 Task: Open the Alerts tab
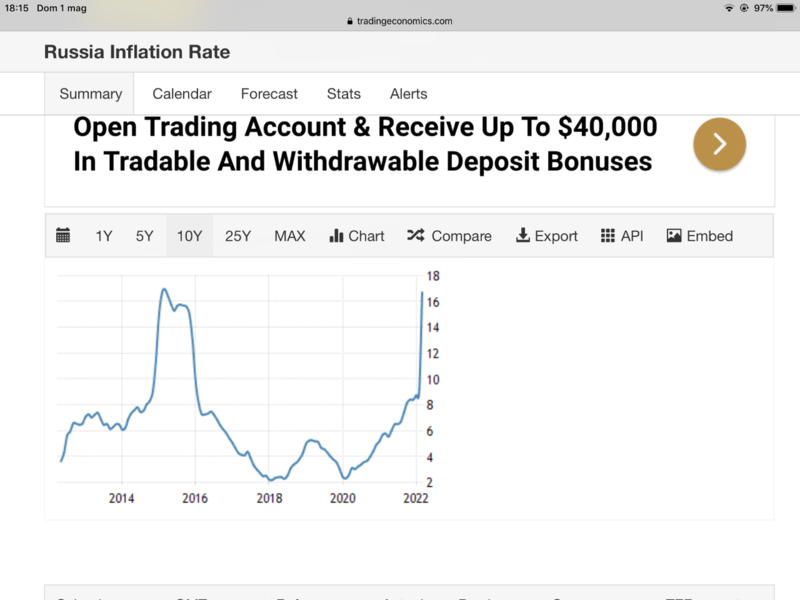point(408,94)
